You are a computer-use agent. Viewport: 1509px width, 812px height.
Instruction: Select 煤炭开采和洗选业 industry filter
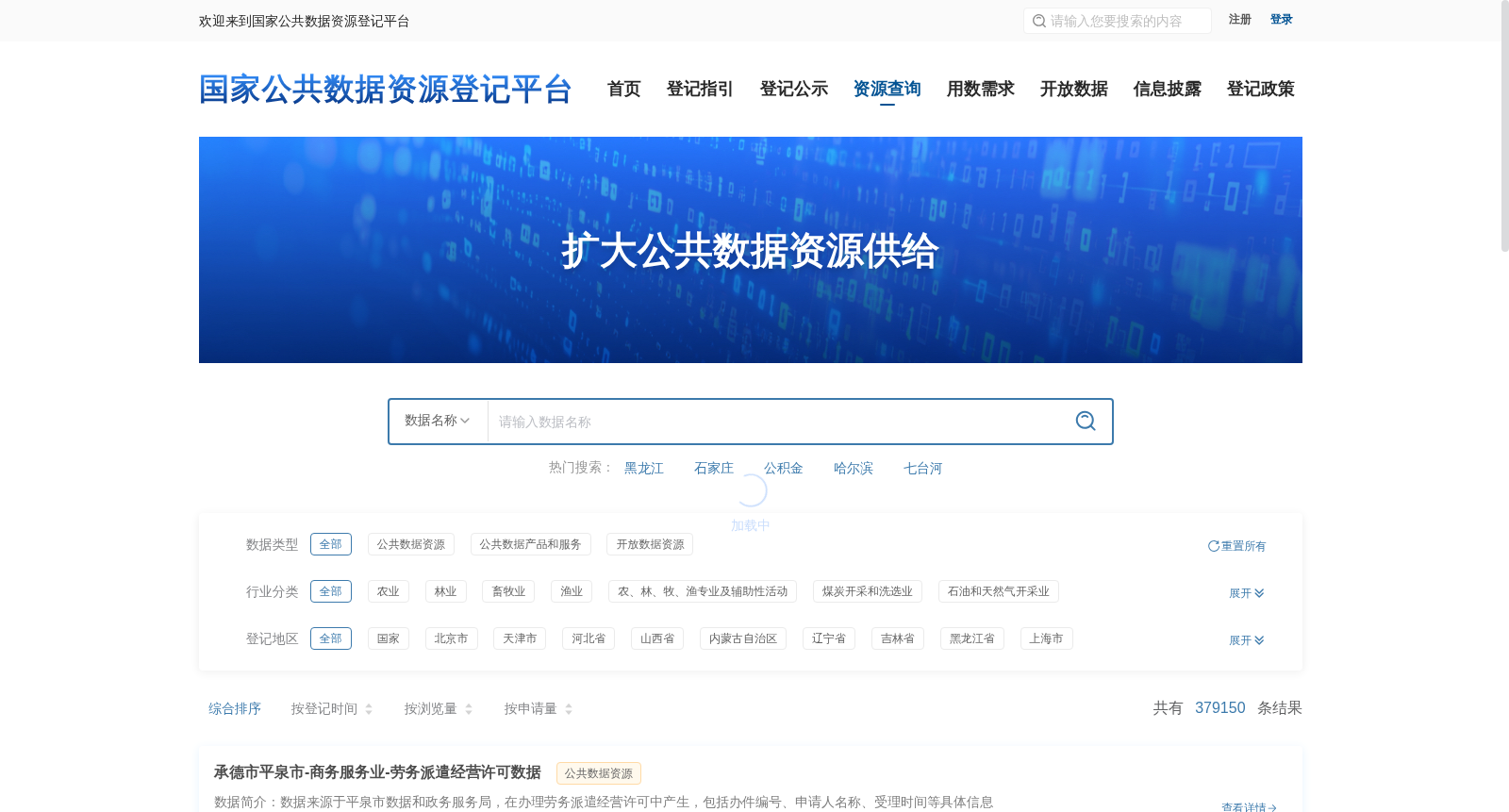coord(868,591)
